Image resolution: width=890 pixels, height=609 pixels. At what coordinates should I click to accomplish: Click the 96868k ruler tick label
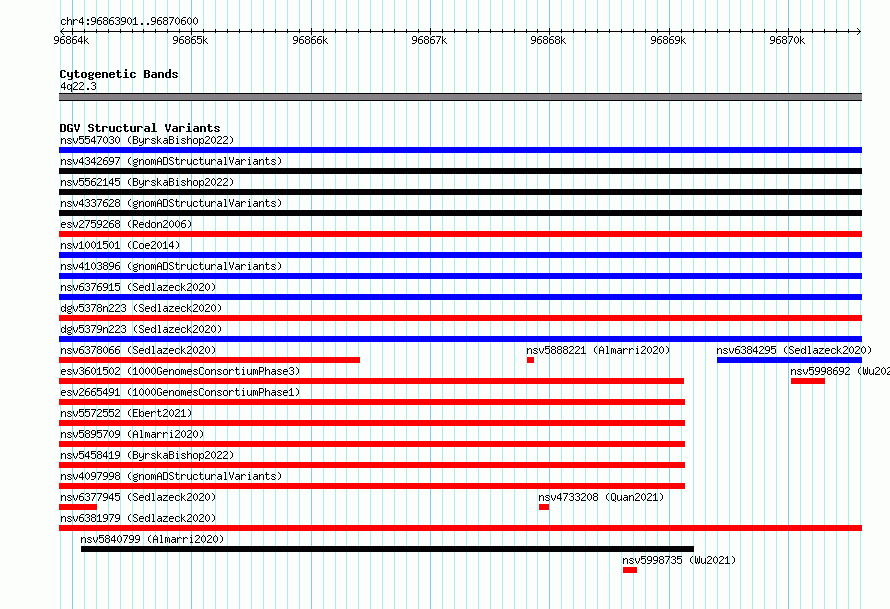click(x=548, y=40)
